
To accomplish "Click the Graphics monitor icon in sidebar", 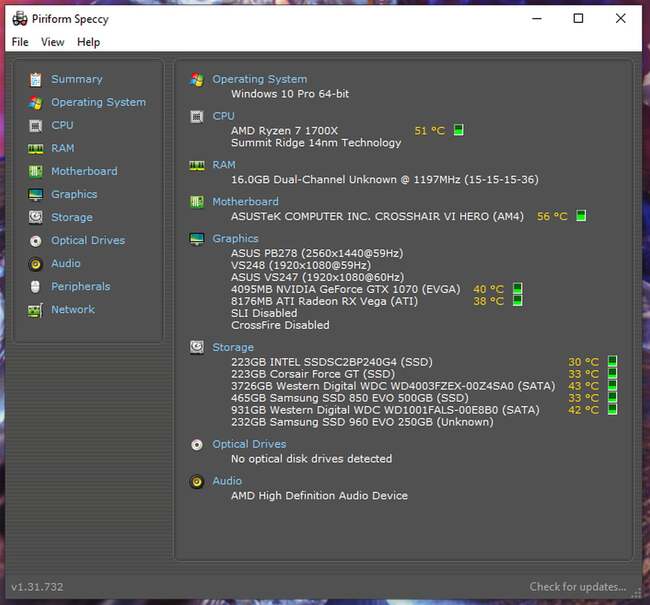I will [x=36, y=194].
